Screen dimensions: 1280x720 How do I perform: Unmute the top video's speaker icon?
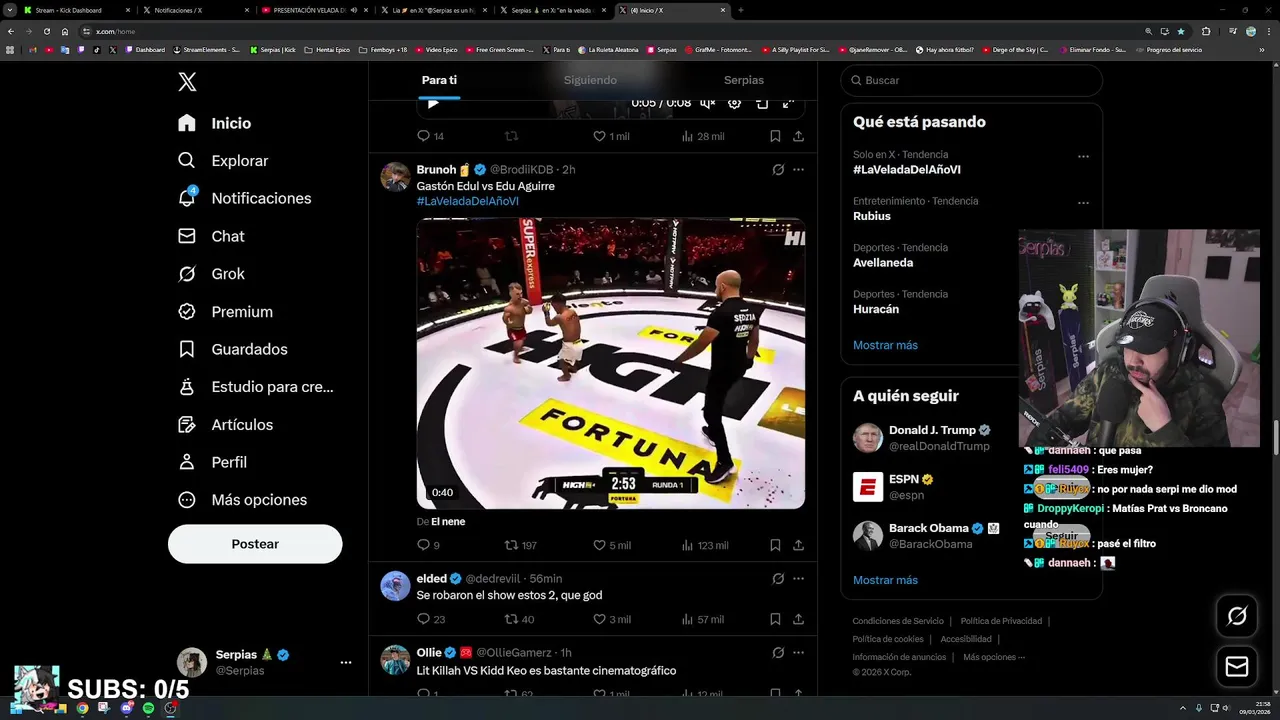tap(707, 104)
